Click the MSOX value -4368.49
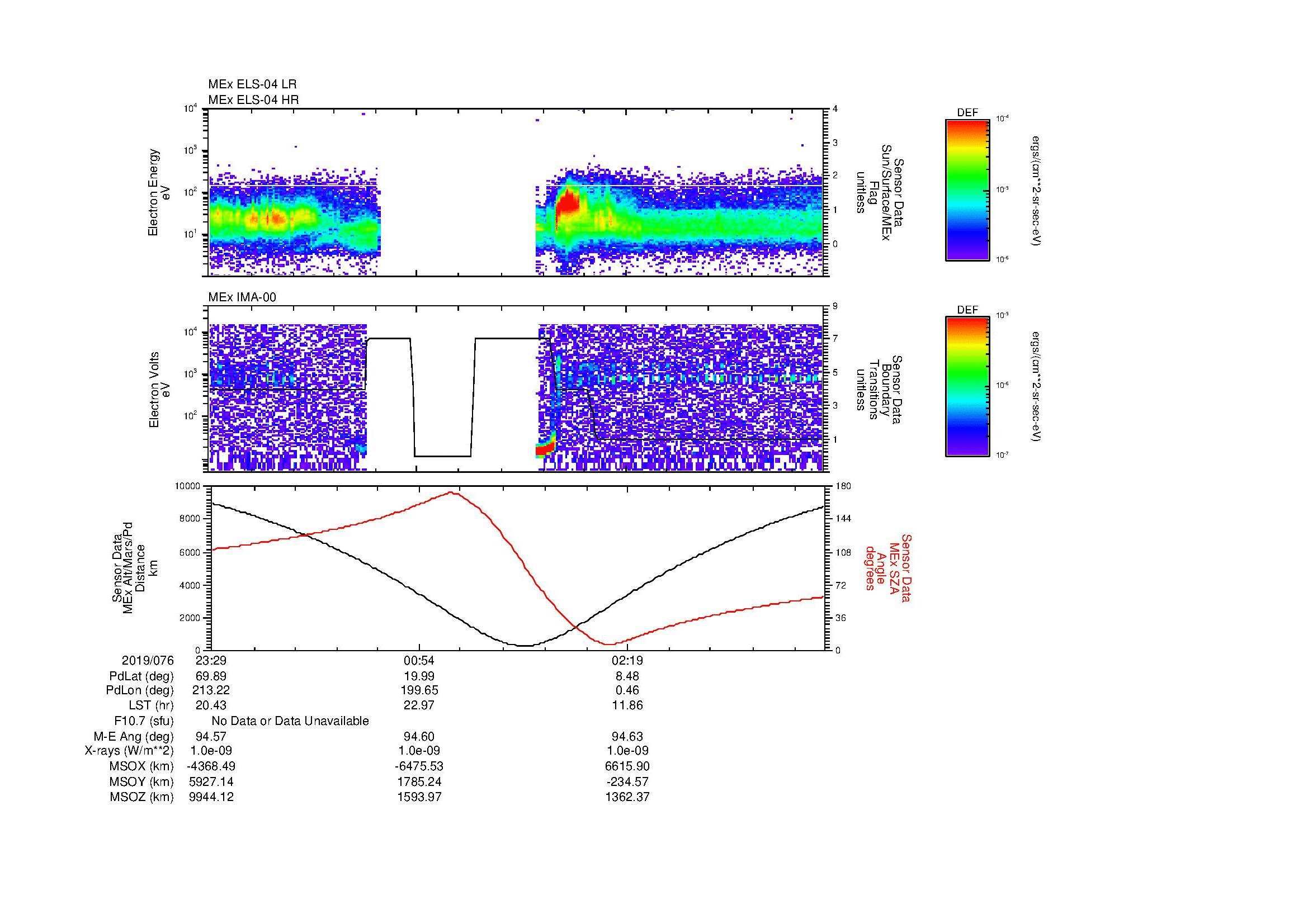 211,767
